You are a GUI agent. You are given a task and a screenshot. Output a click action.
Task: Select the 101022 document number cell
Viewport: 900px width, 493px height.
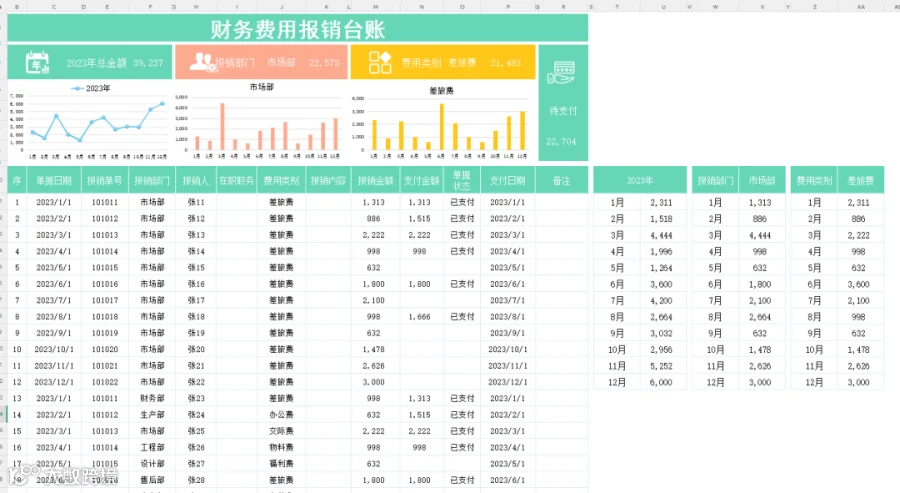click(104, 382)
